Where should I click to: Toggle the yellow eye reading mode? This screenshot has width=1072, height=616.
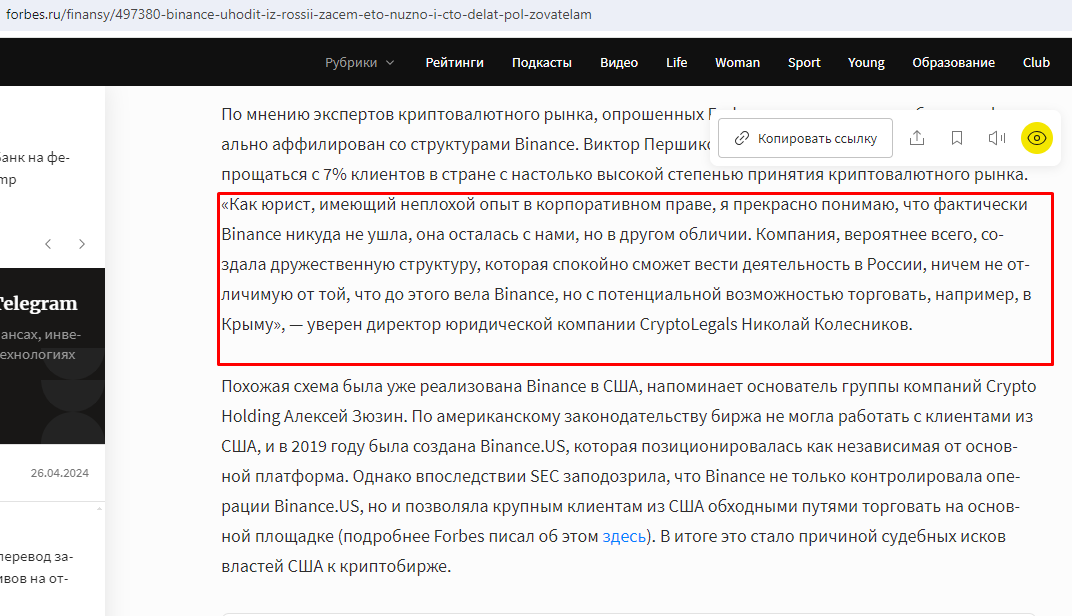[1036, 138]
